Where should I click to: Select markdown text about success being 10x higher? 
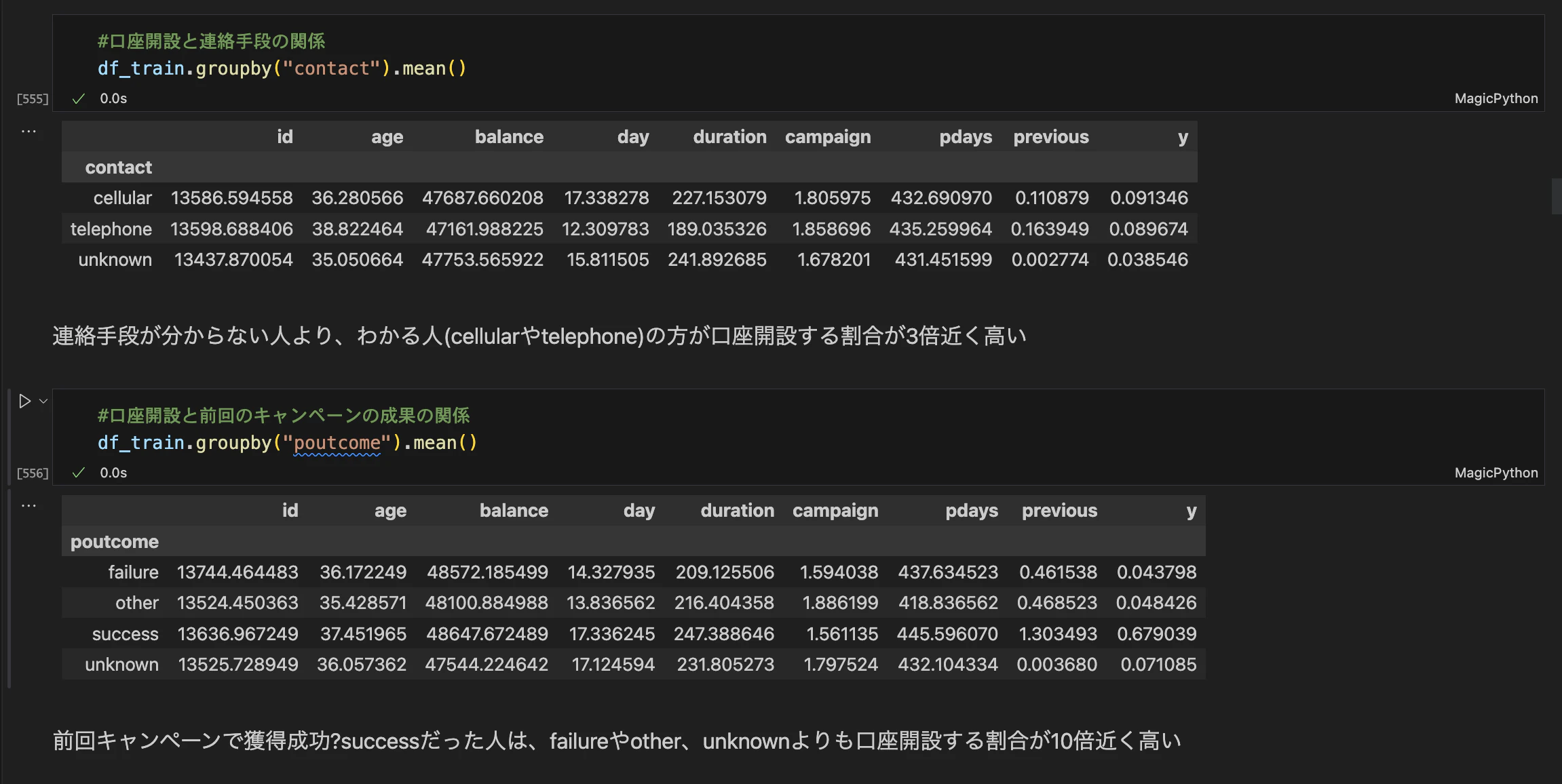coord(617,741)
